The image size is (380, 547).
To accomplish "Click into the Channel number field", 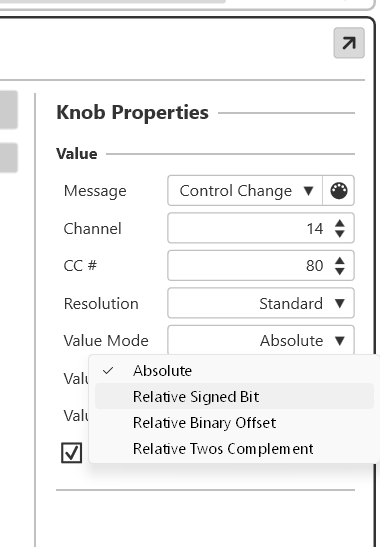I will pyautogui.click(x=249, y=228).
